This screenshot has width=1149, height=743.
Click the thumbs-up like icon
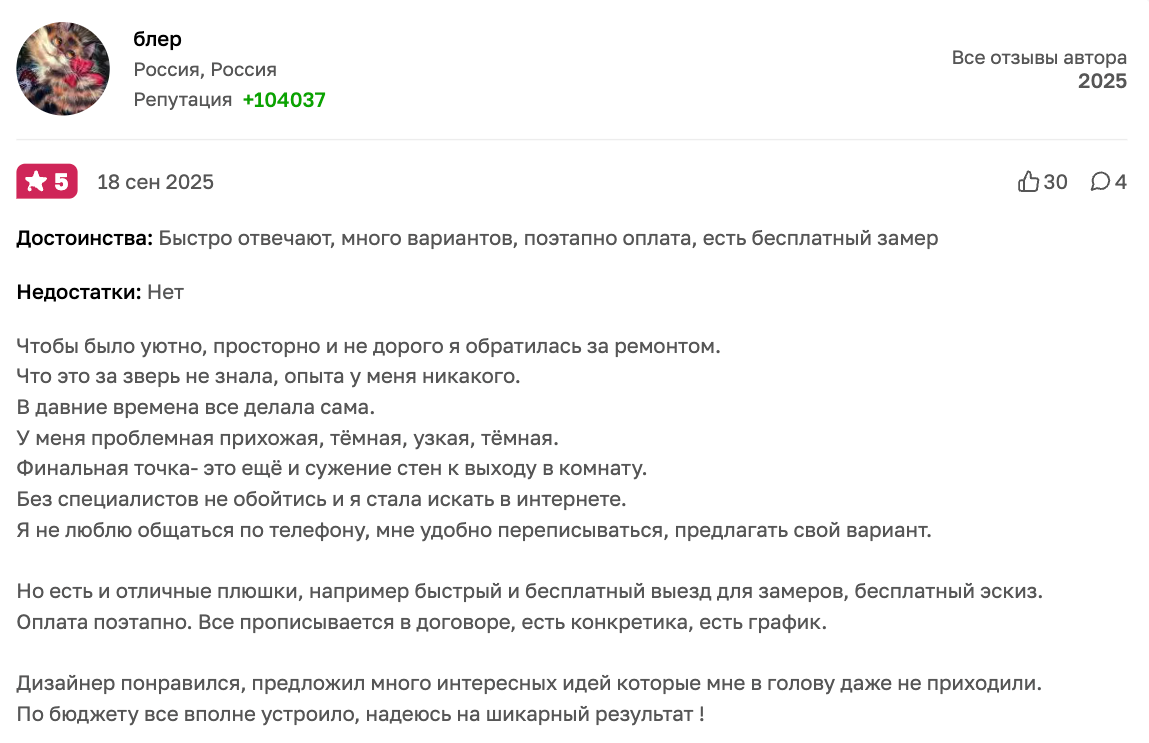(1028, 182)
